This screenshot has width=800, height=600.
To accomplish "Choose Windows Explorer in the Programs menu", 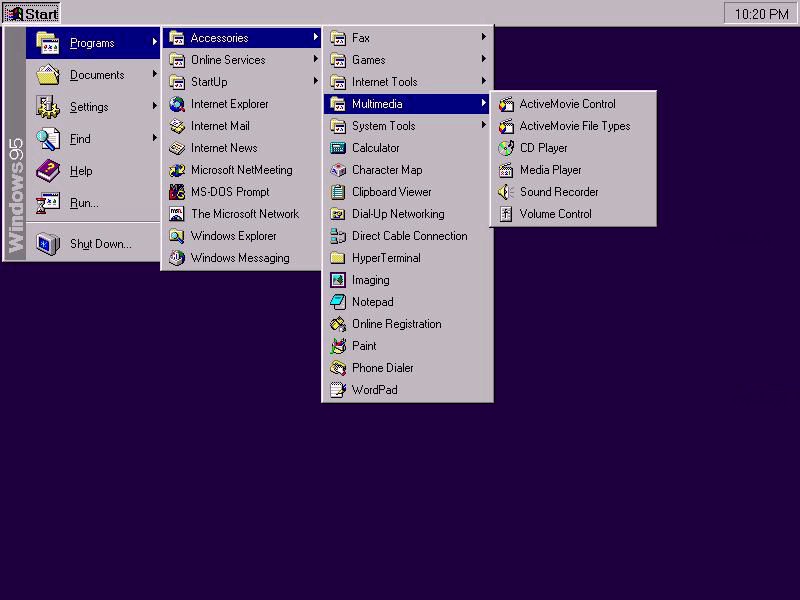I will point(233,236).
